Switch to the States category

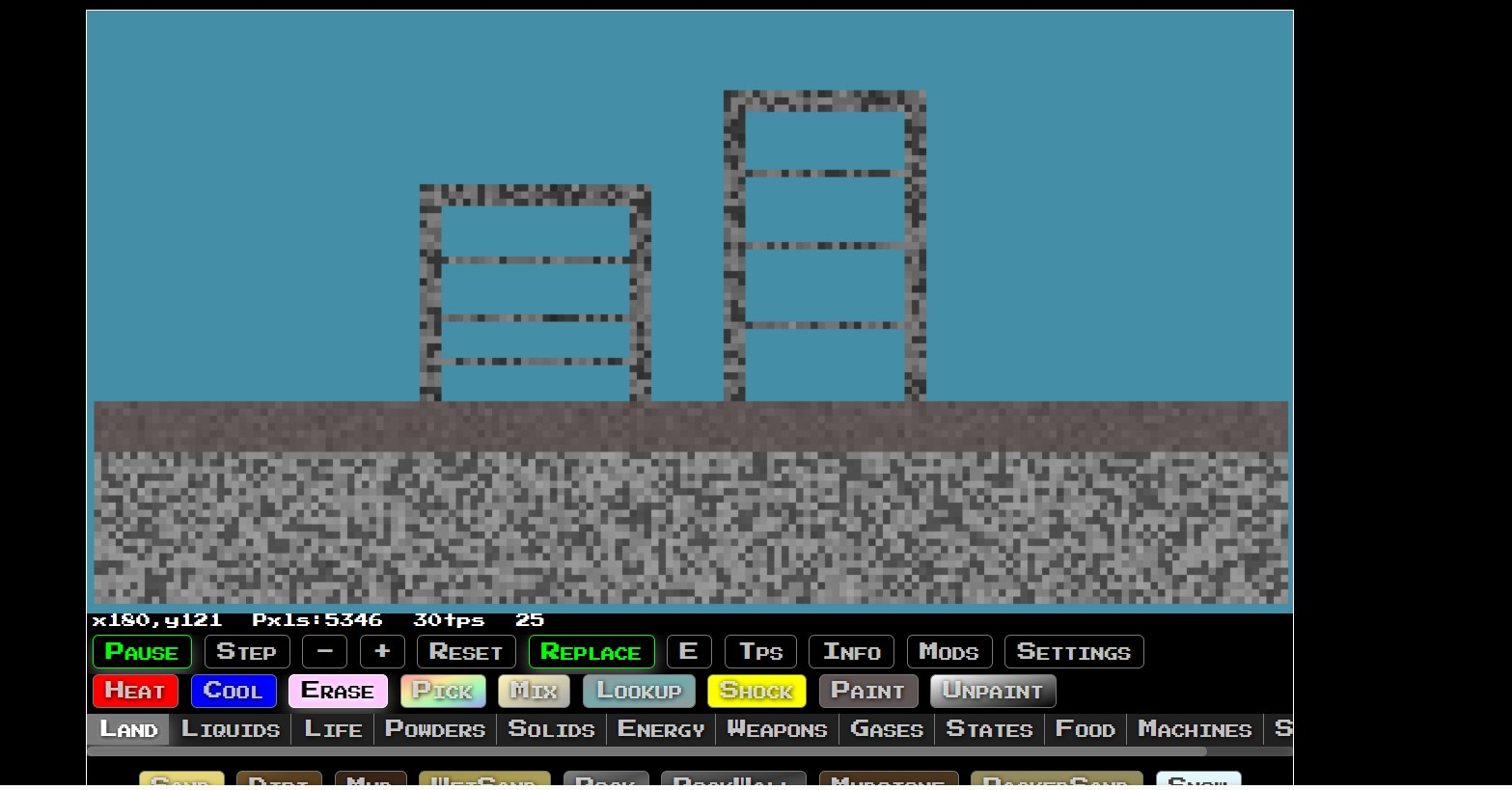pyautogui.click(x=989, y=729)
